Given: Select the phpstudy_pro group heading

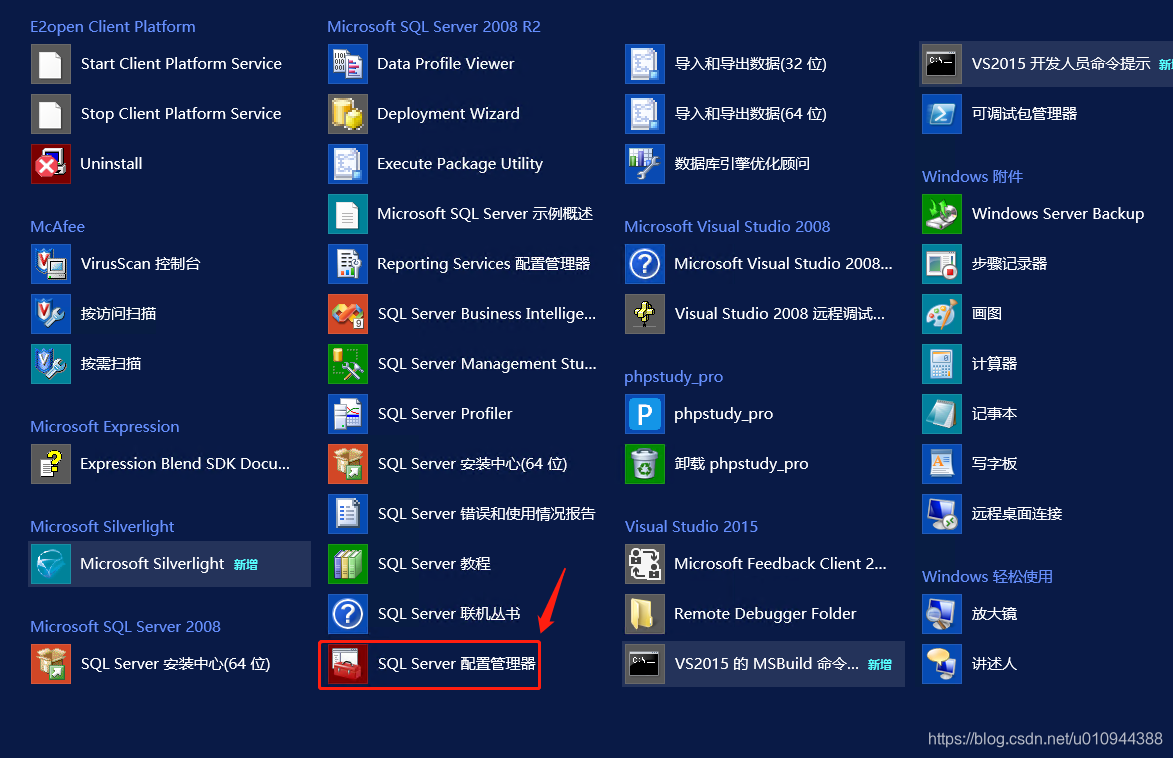Looking at the screenshot, I should click(673, 376).
